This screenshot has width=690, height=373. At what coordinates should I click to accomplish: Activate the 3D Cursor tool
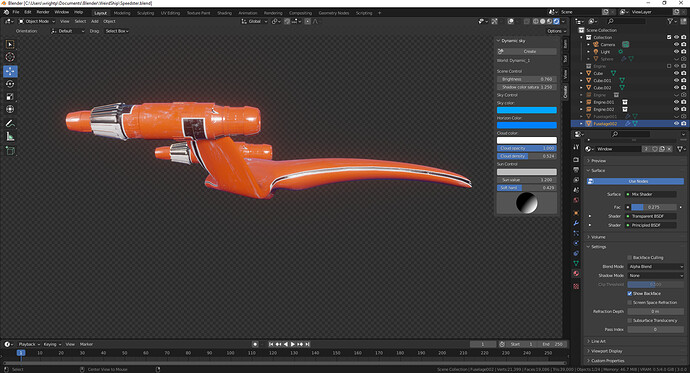pos(10,57)
